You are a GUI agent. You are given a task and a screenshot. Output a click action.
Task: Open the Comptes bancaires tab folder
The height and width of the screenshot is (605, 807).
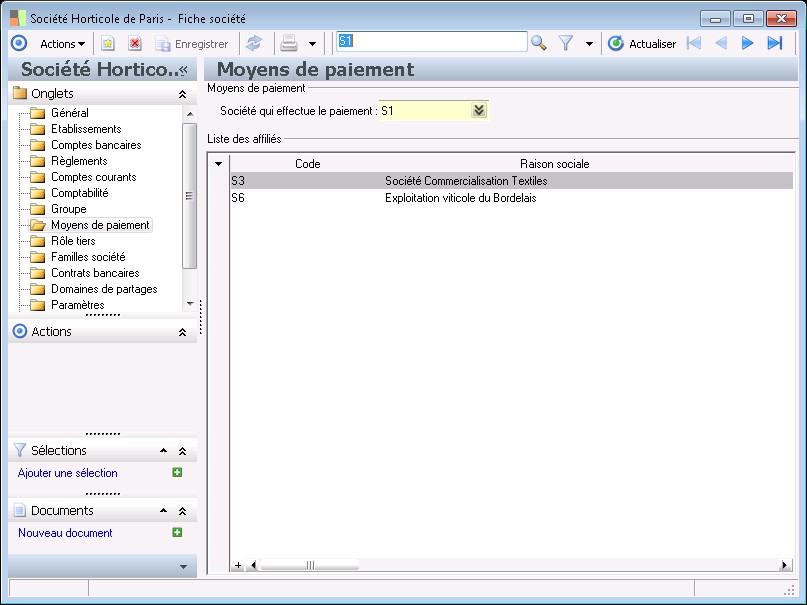(x=96, y=145)
